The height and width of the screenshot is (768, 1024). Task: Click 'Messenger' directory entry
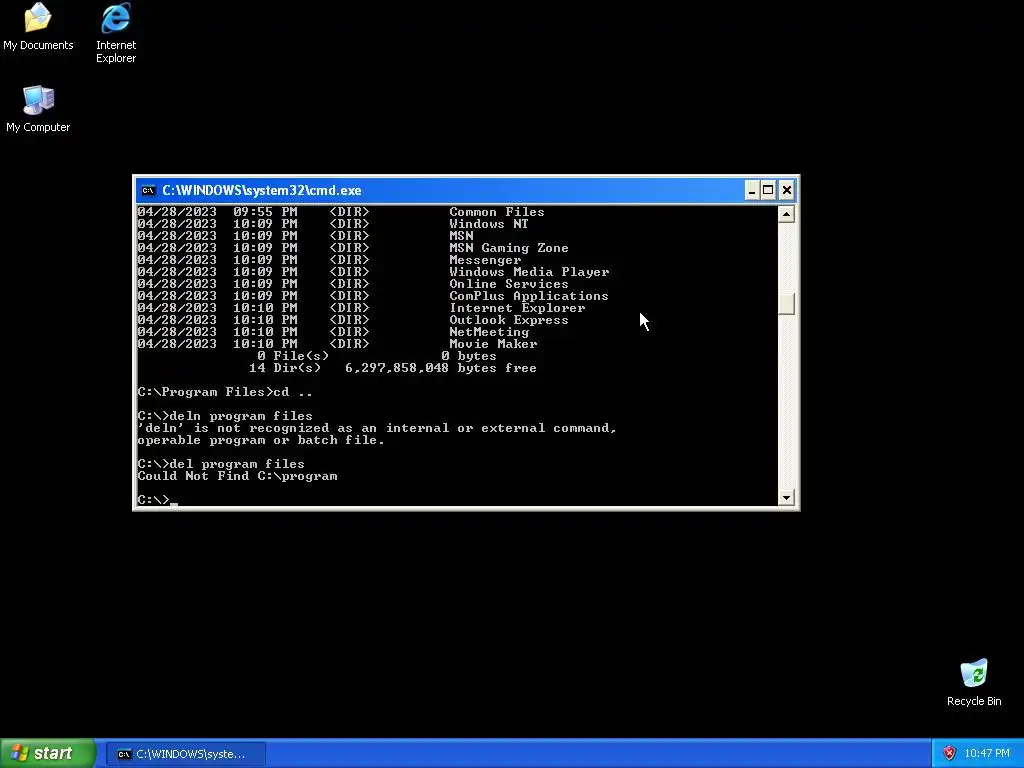coord(485,260)
